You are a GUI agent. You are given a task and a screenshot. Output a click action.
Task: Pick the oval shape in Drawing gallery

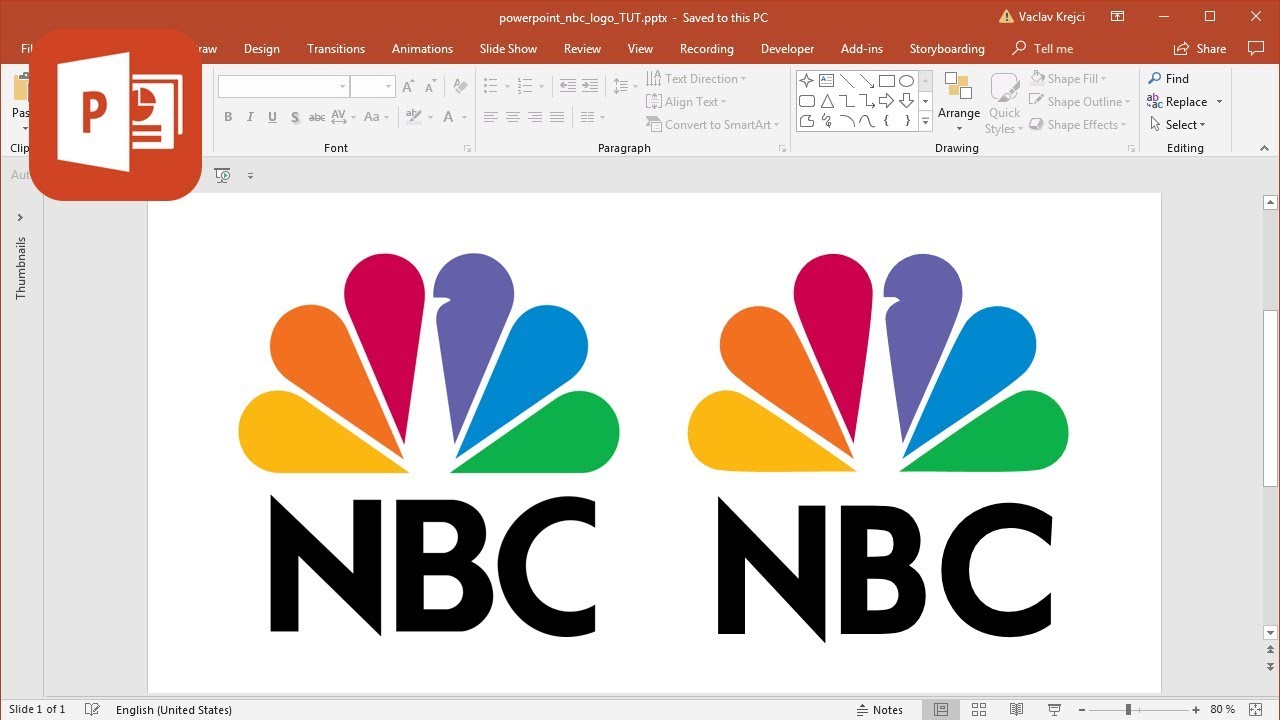(907, 81)
